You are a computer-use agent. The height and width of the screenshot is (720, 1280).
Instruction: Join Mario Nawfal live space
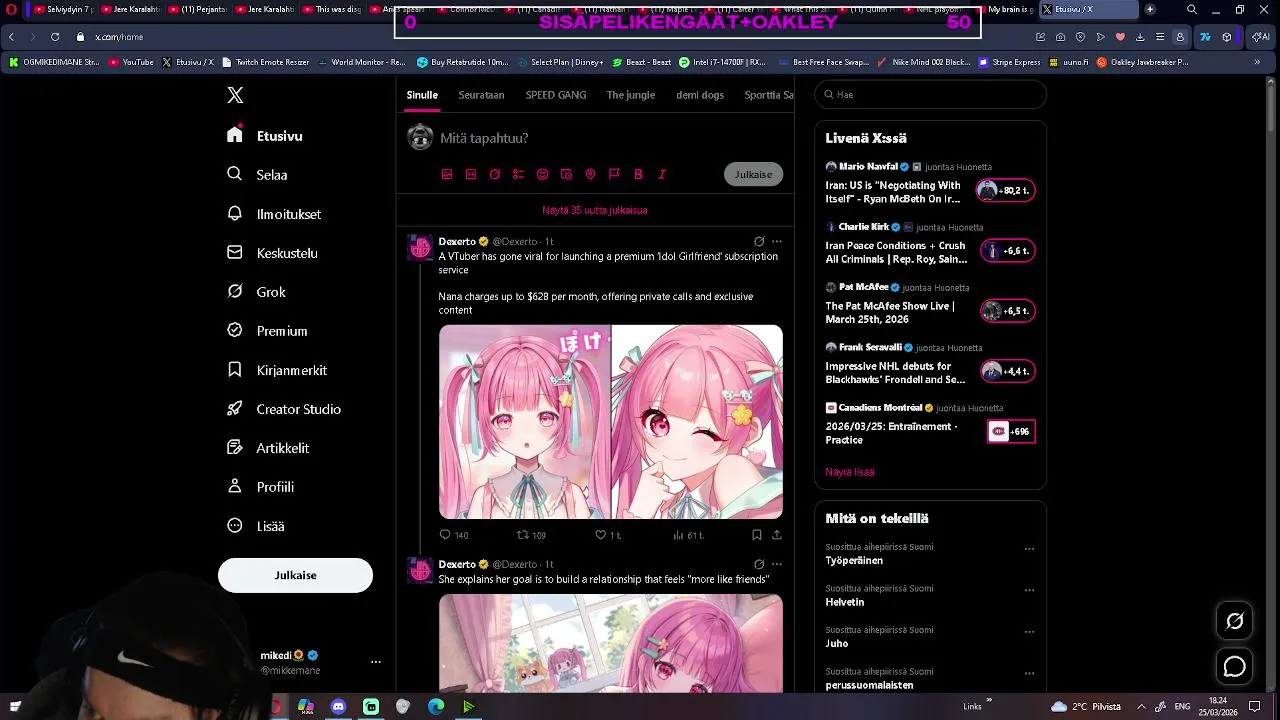click(1006, 190)
